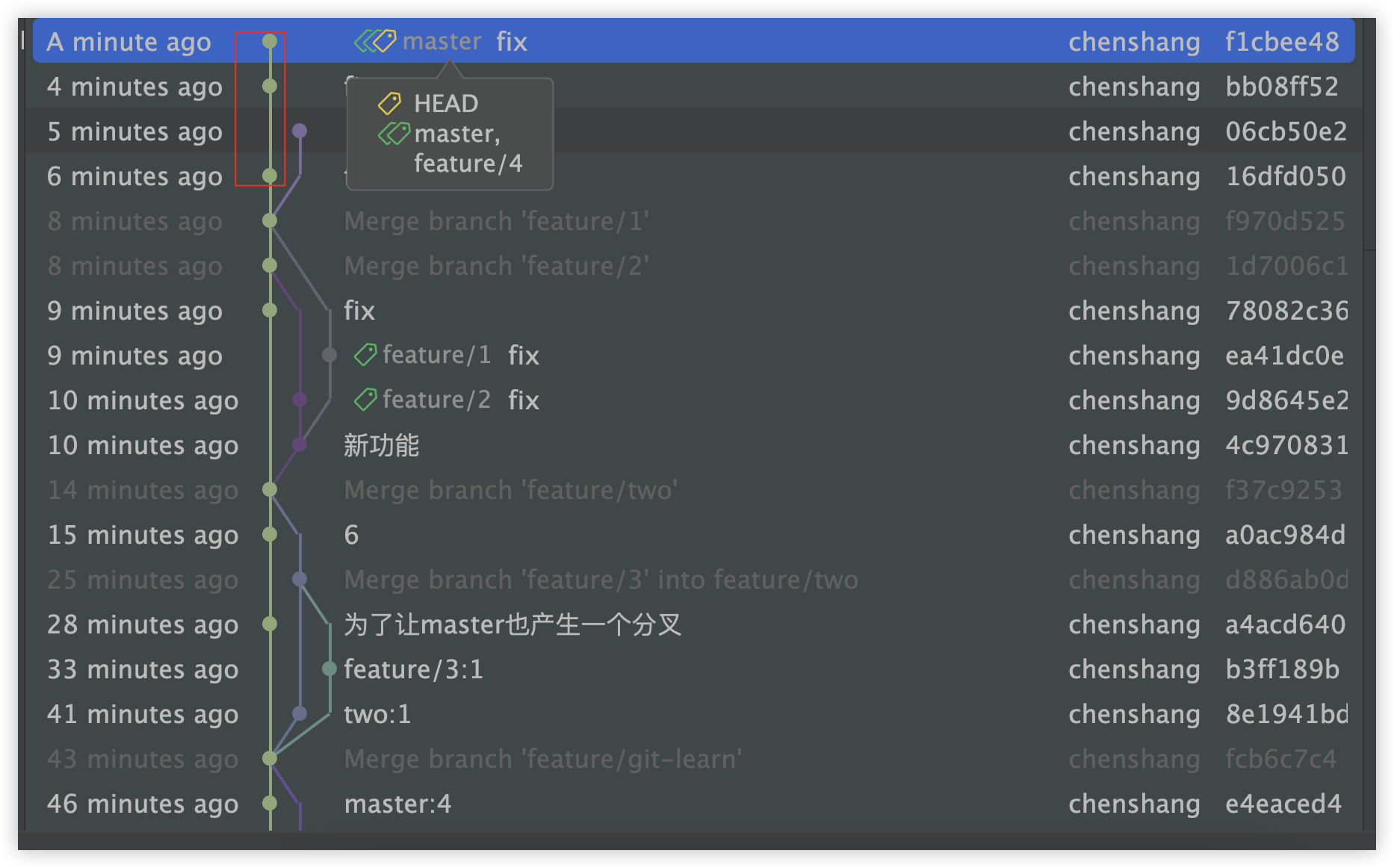1394x868 pixels.
Task: Click the branch tag icon beside master label
Action: [x=375, y=41]
